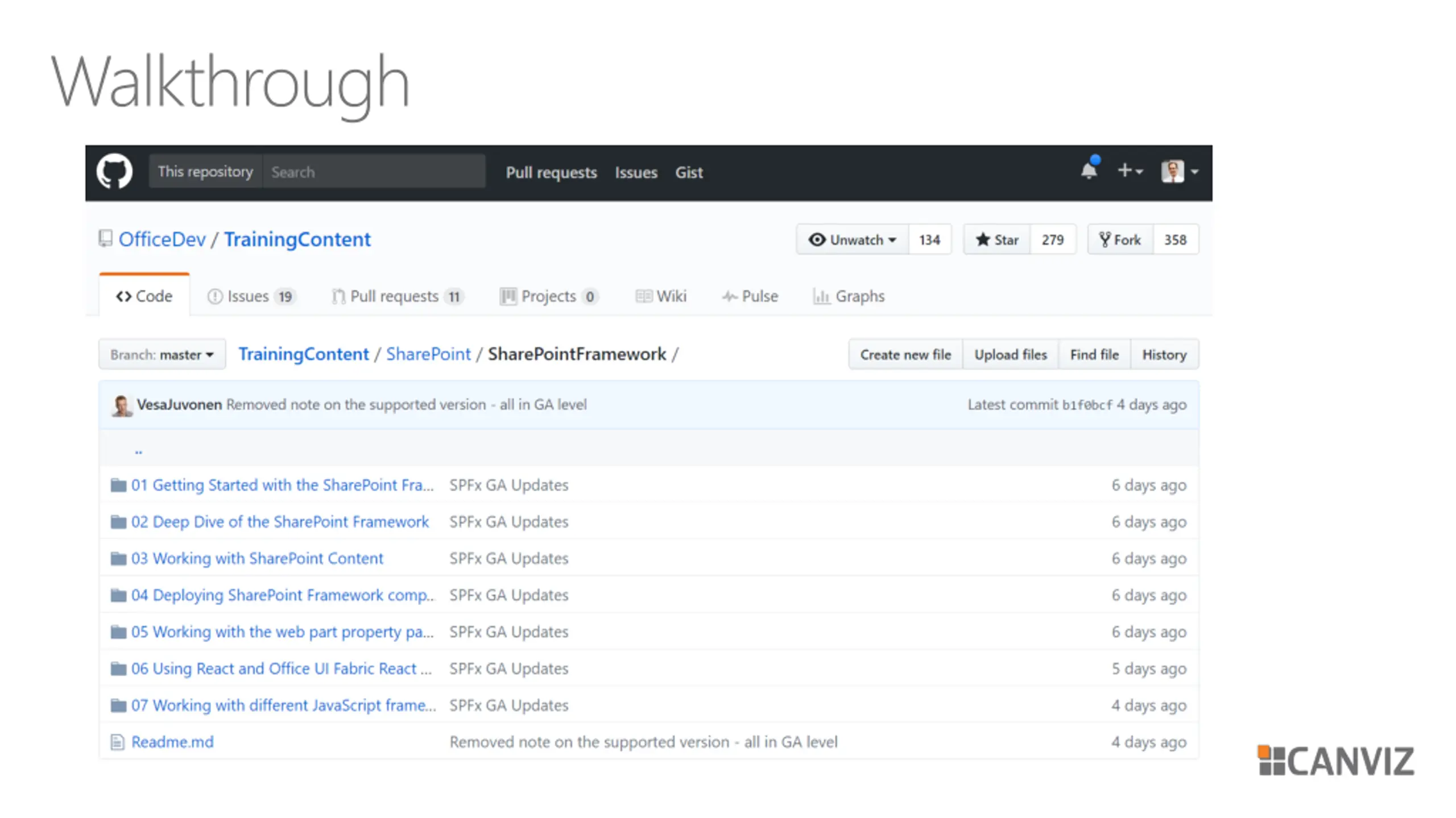Click Issues in the top navigation

click(636, 172)
